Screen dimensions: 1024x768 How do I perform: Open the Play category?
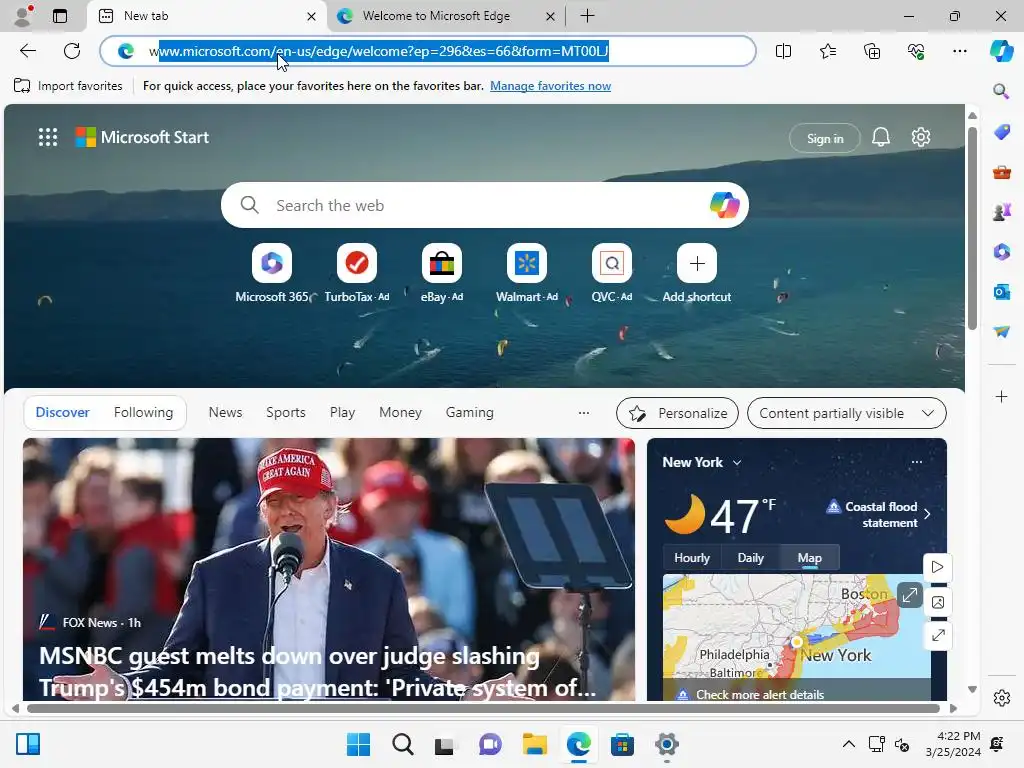[342, 413]
